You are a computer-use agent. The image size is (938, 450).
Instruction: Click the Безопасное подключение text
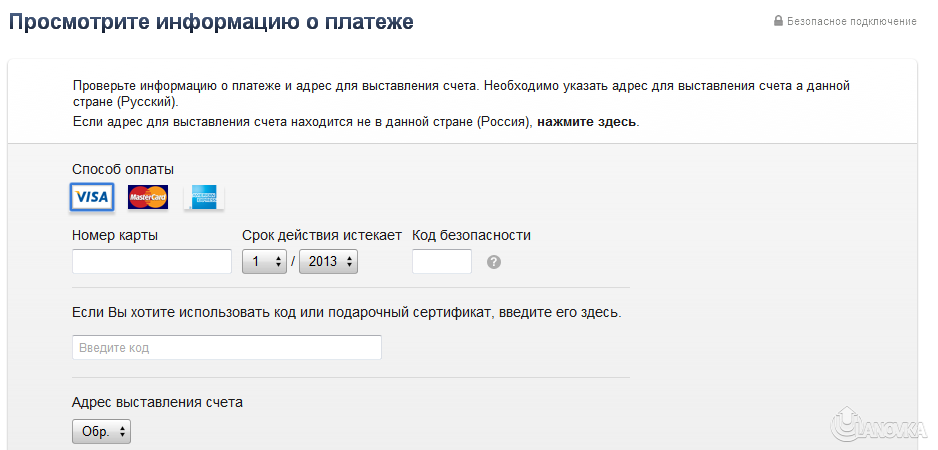click(851, 22)
